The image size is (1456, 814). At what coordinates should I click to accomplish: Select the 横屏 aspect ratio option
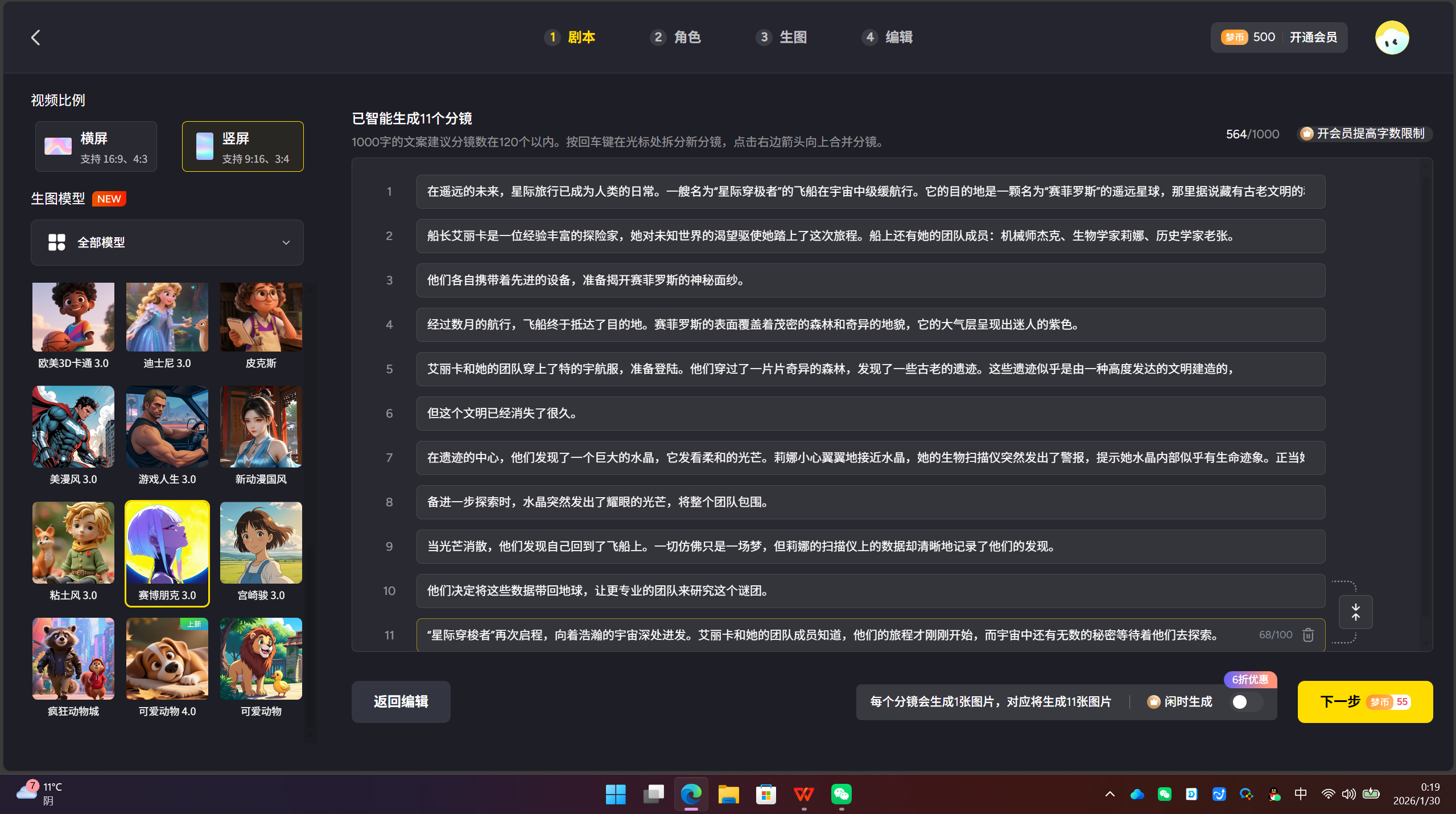click(96, 146)
